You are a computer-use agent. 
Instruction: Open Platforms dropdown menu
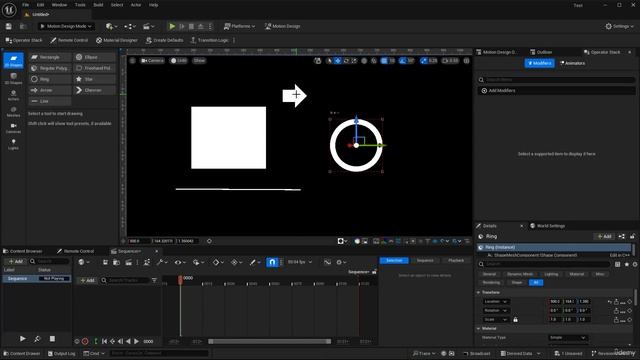[x=239, y=26]
